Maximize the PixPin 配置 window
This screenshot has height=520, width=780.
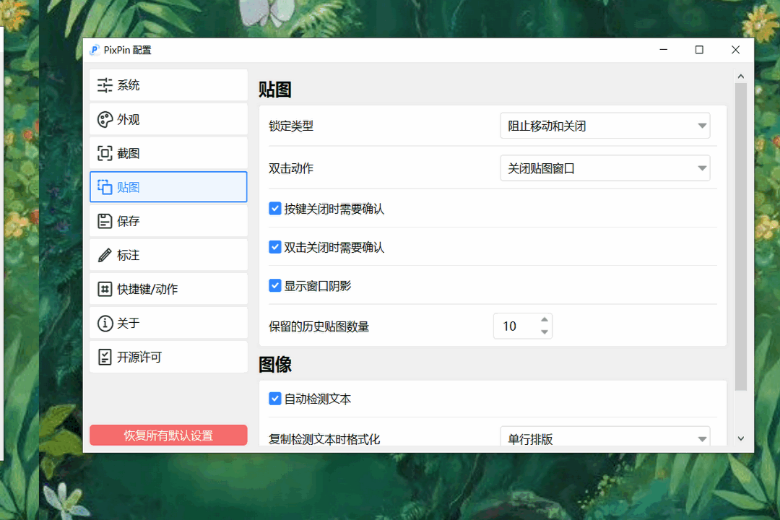point(699,50)
